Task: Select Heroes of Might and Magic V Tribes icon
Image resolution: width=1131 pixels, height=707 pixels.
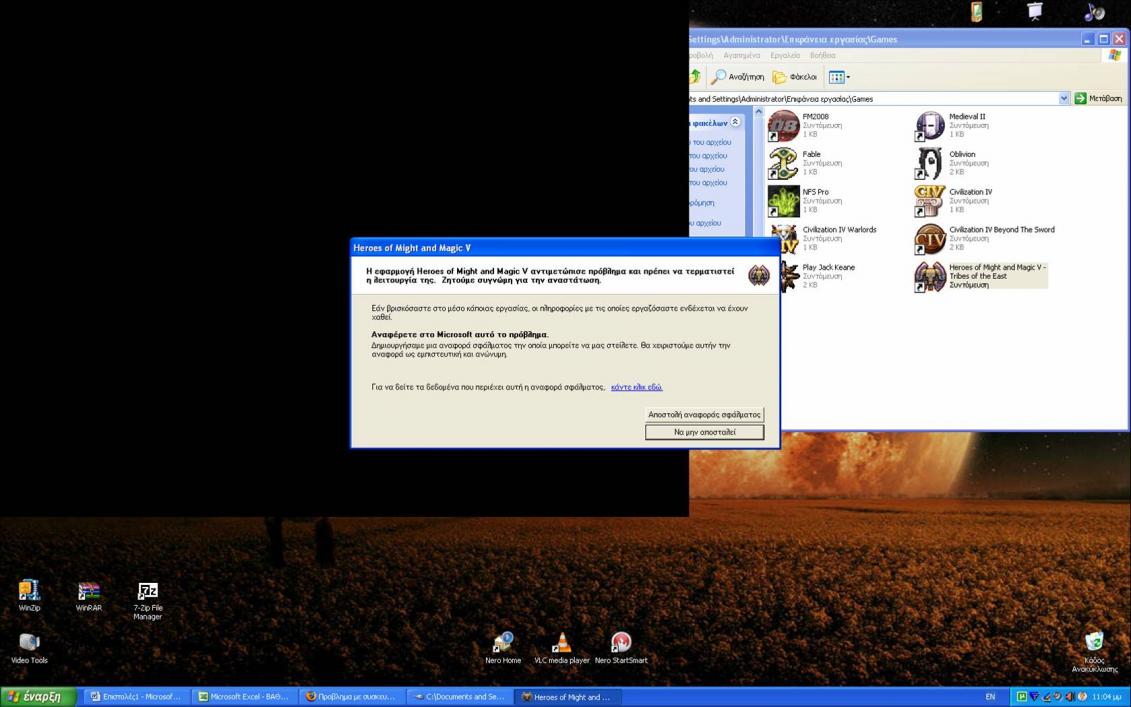Action: tap(930, 276)
